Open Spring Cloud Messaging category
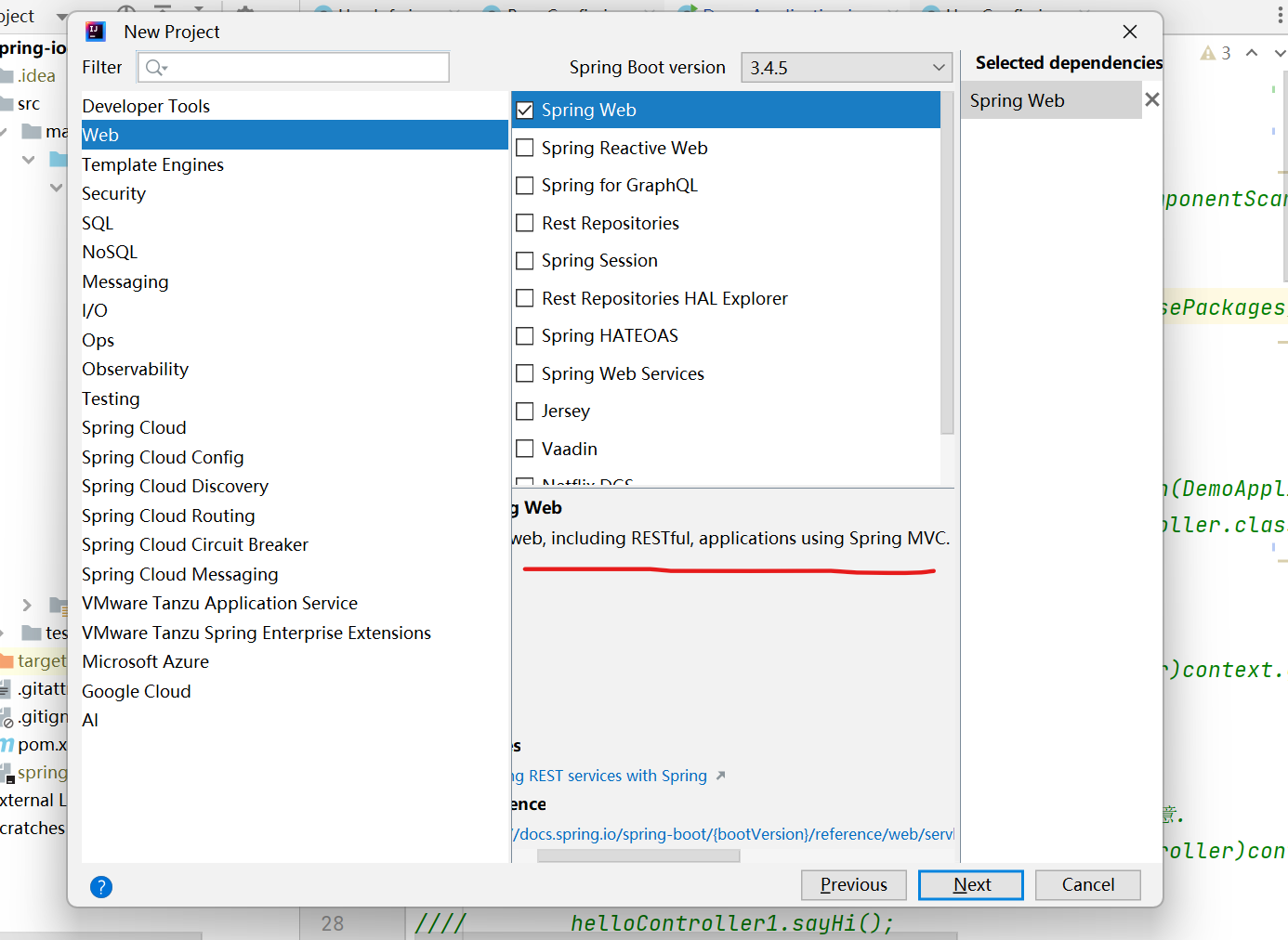The width and height of the screenshot is (1288, 940). click(x=295, y=574)
